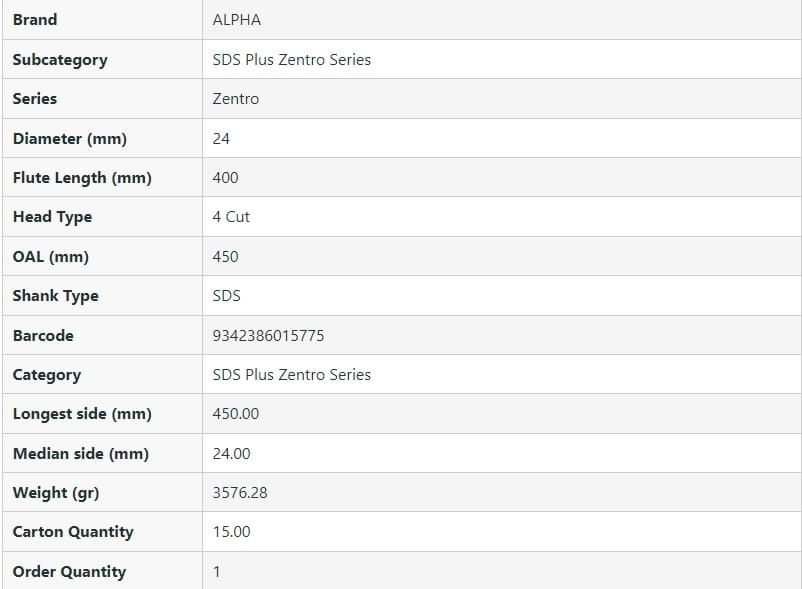
Task: Select the Flute Length value 400
Action: tap(226, 178)
